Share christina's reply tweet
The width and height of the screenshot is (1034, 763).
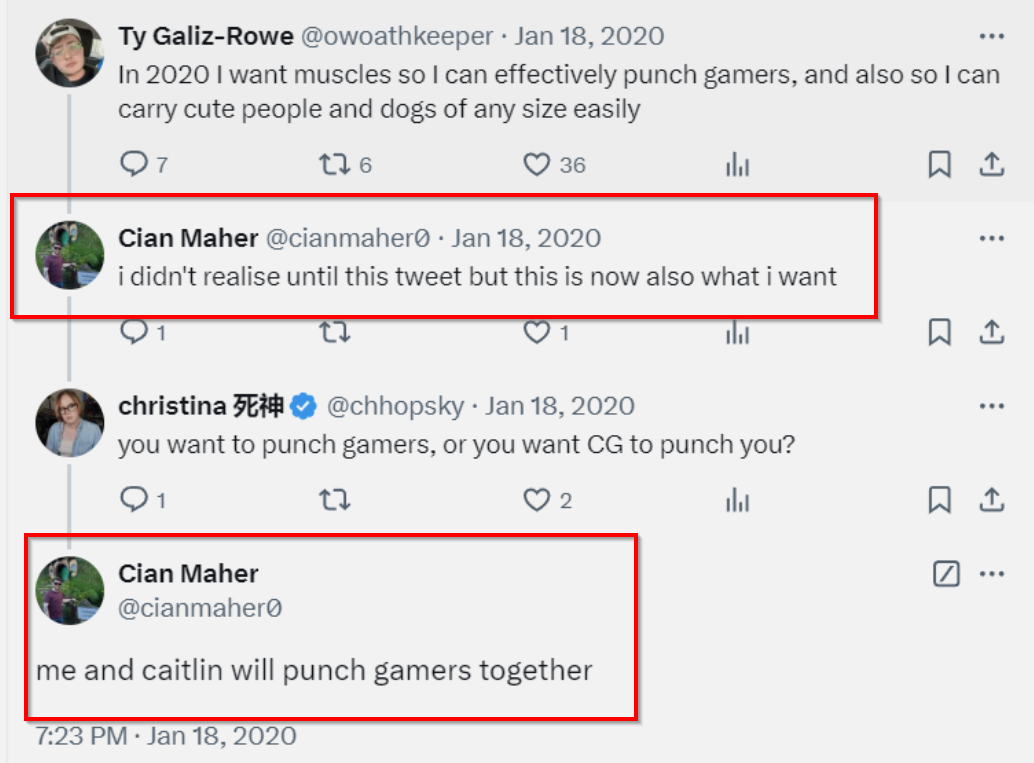tap(991, 499)
